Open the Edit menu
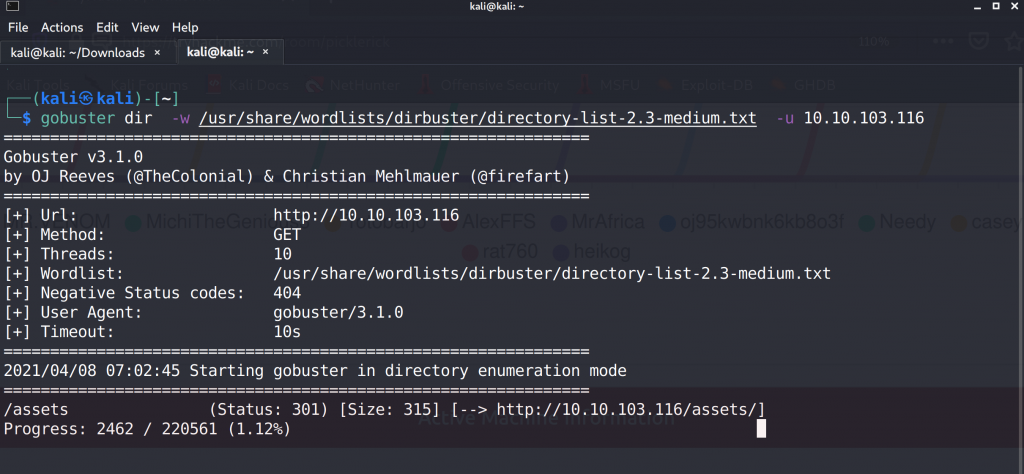Viewport: 1024px width, 474px height. tap(107, 27)
